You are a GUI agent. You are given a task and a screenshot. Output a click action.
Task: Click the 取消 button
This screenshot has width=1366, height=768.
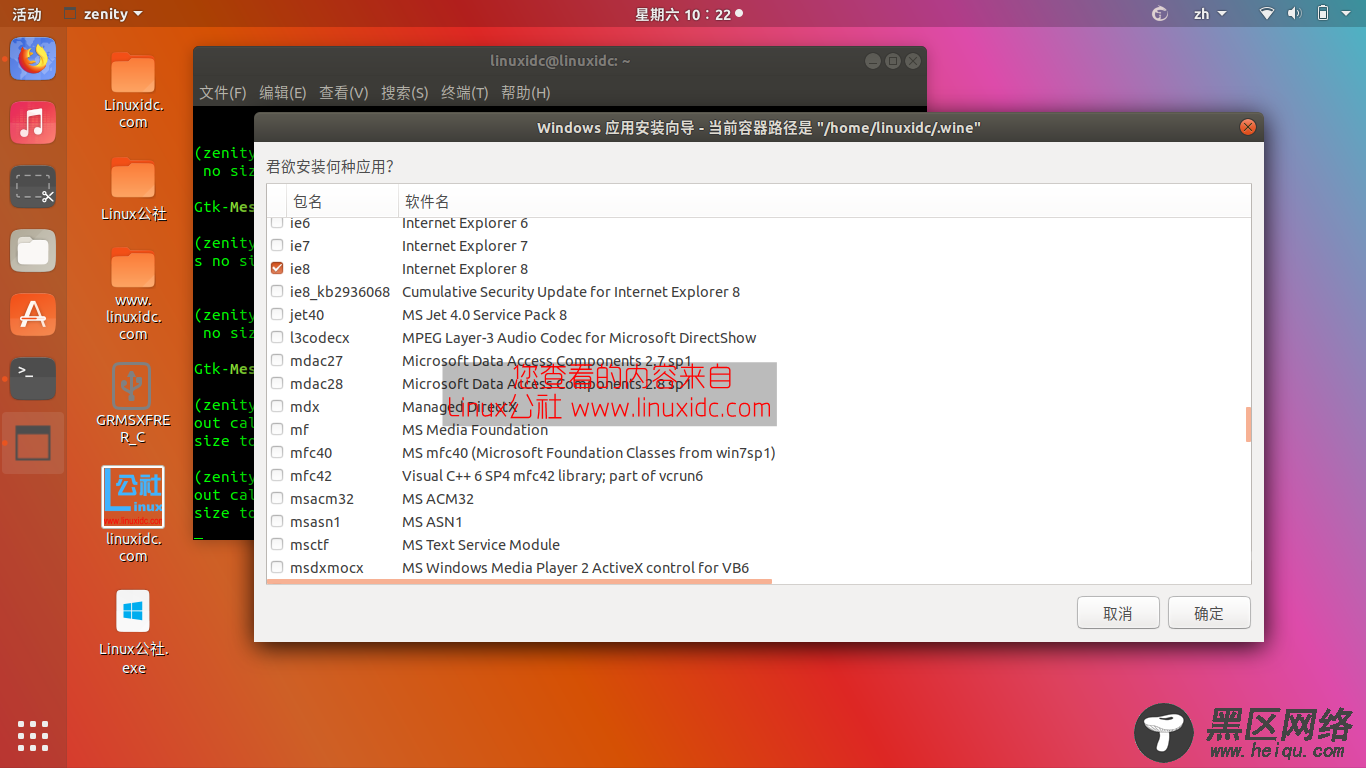tap(1118, 613)
